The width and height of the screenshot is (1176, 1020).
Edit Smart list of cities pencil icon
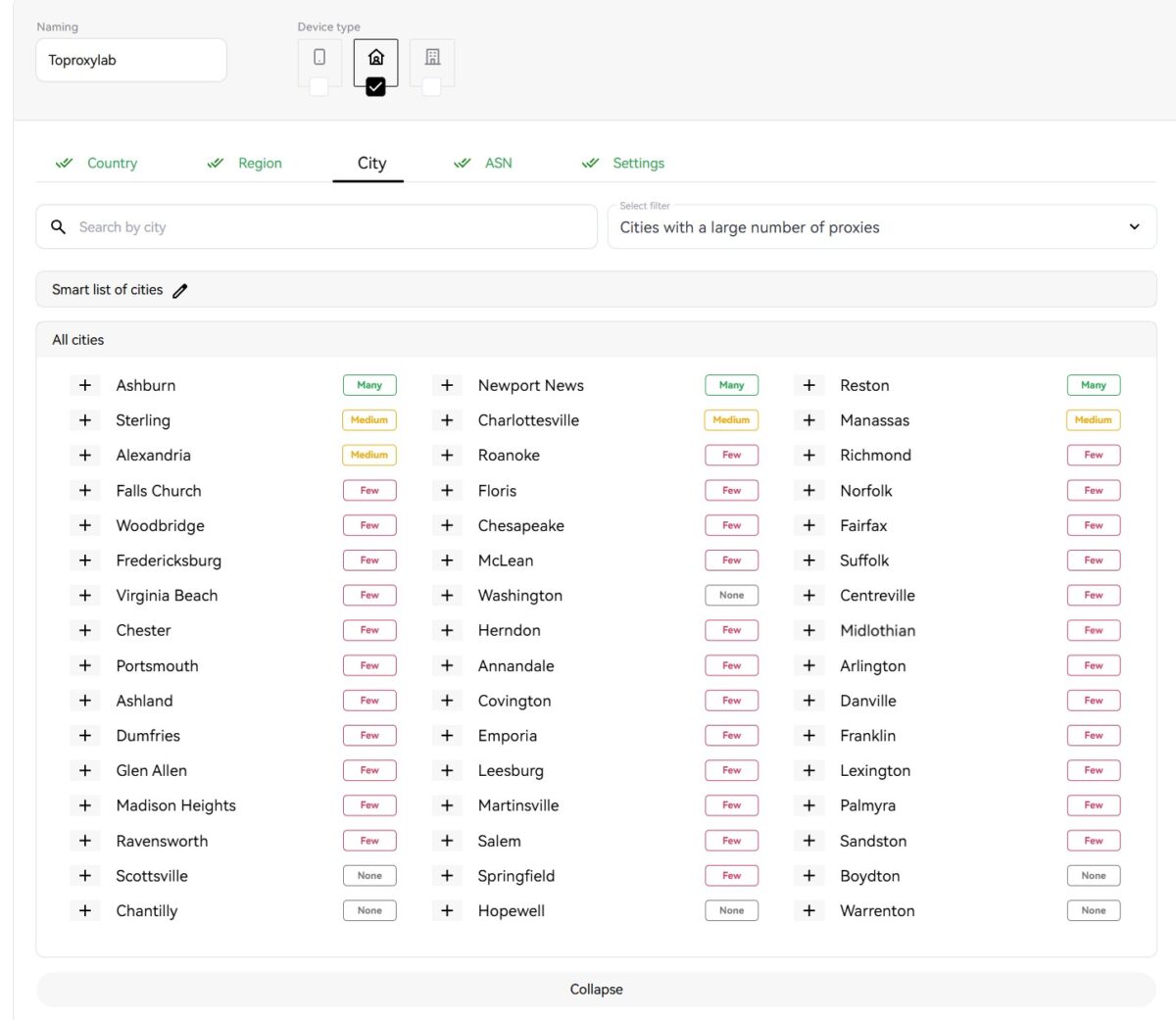tap(180, 291)
